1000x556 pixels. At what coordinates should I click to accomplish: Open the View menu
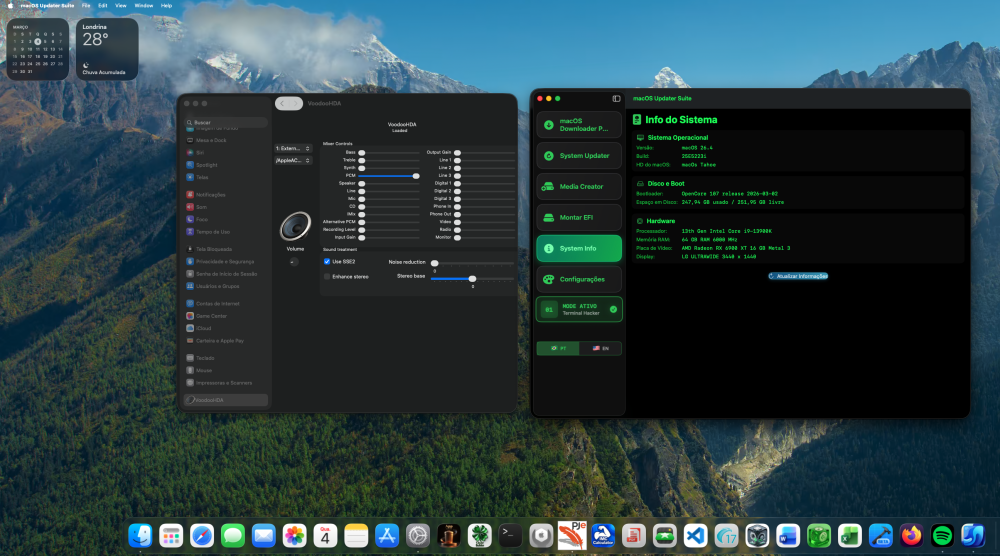click(121, 5)
